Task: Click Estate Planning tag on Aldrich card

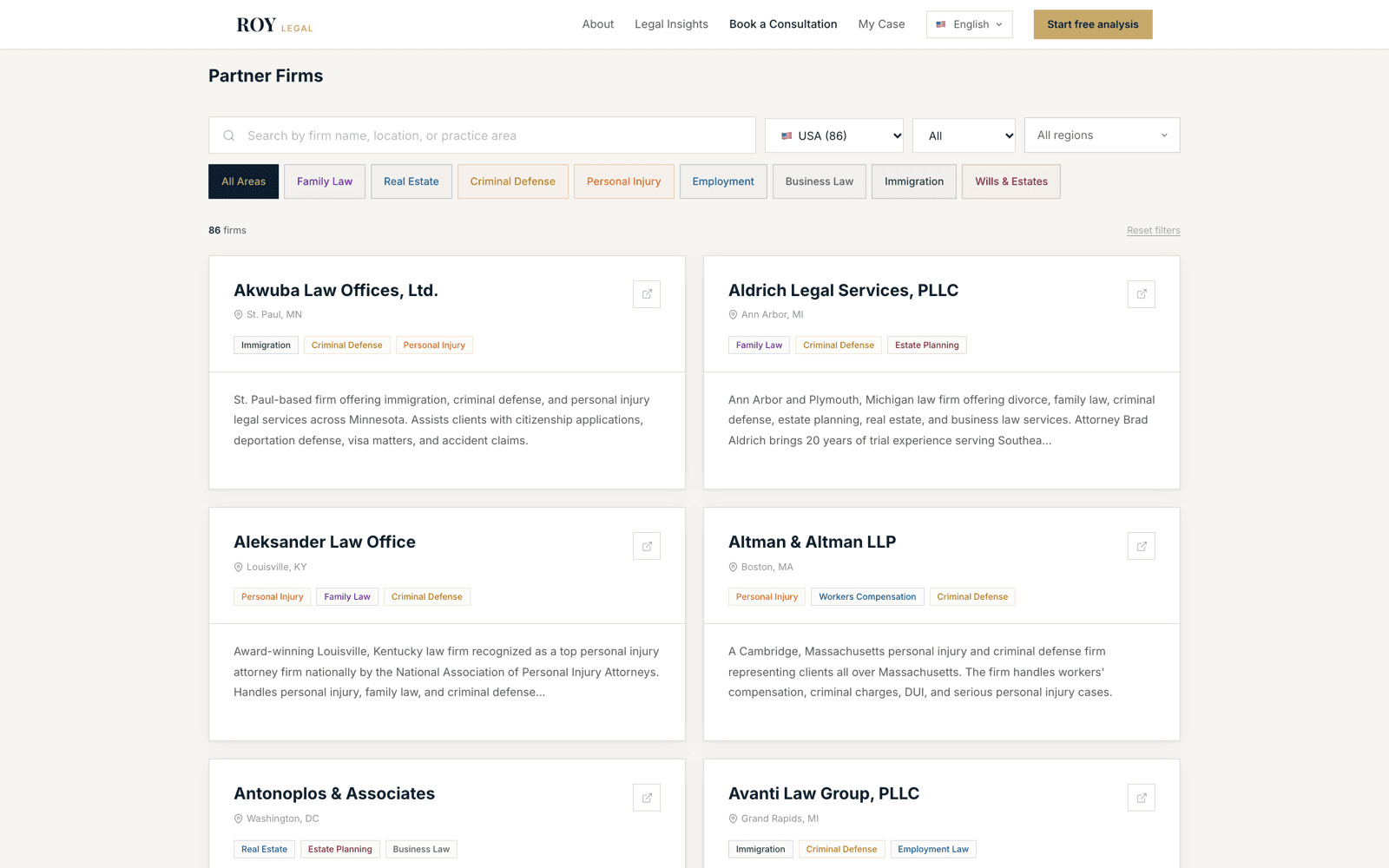Action: (927, 345)
